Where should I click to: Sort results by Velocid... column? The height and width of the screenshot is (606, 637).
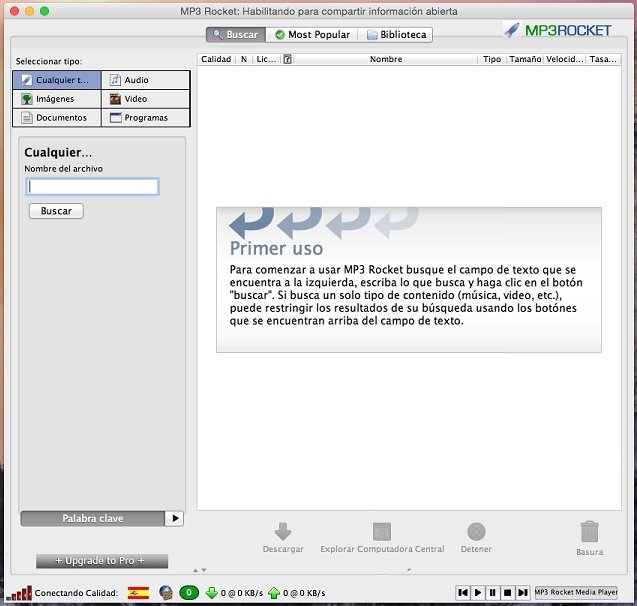pyautogui.click(x=564, y=59)
